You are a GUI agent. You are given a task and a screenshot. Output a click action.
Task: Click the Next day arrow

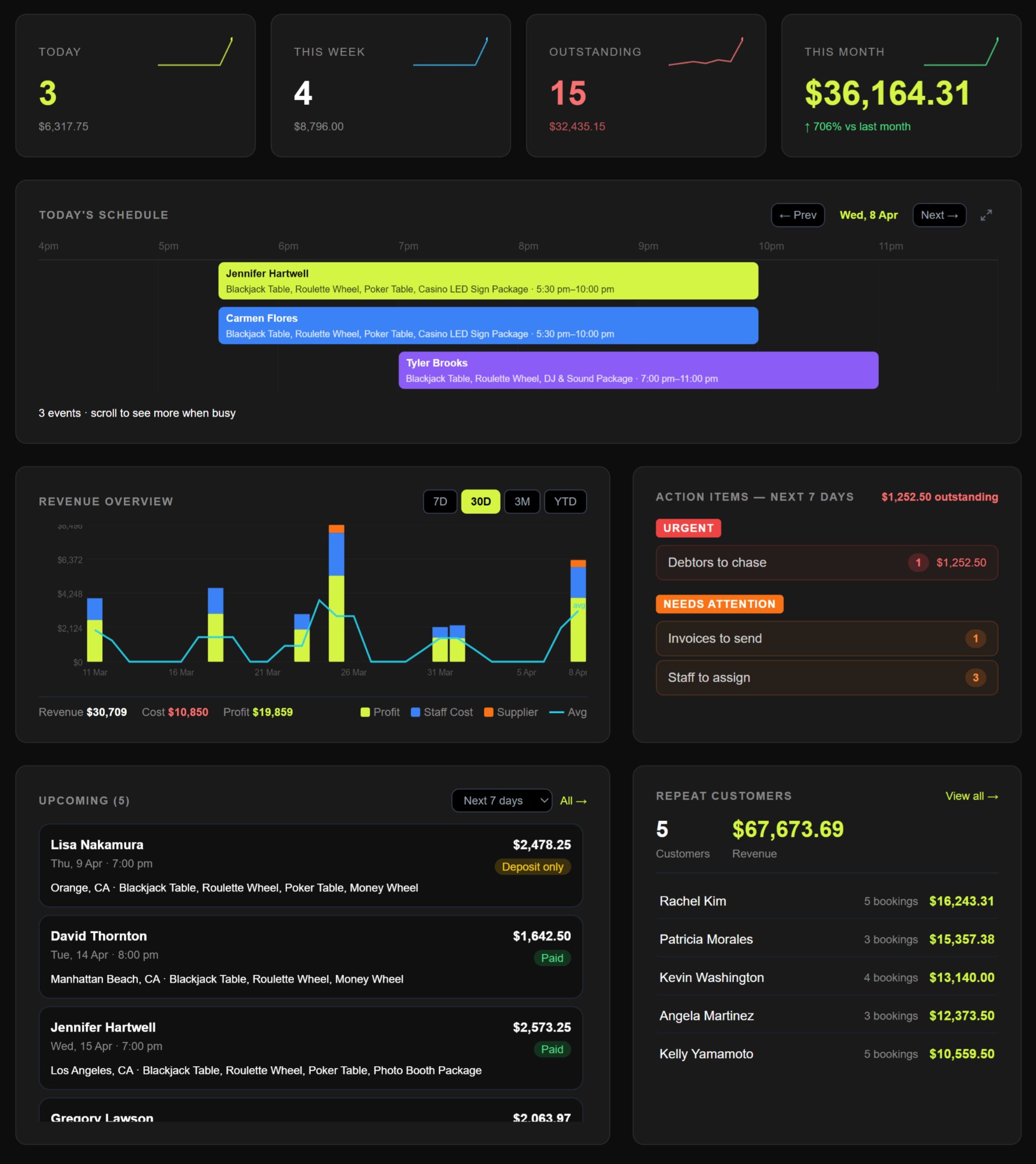point(939,215)
